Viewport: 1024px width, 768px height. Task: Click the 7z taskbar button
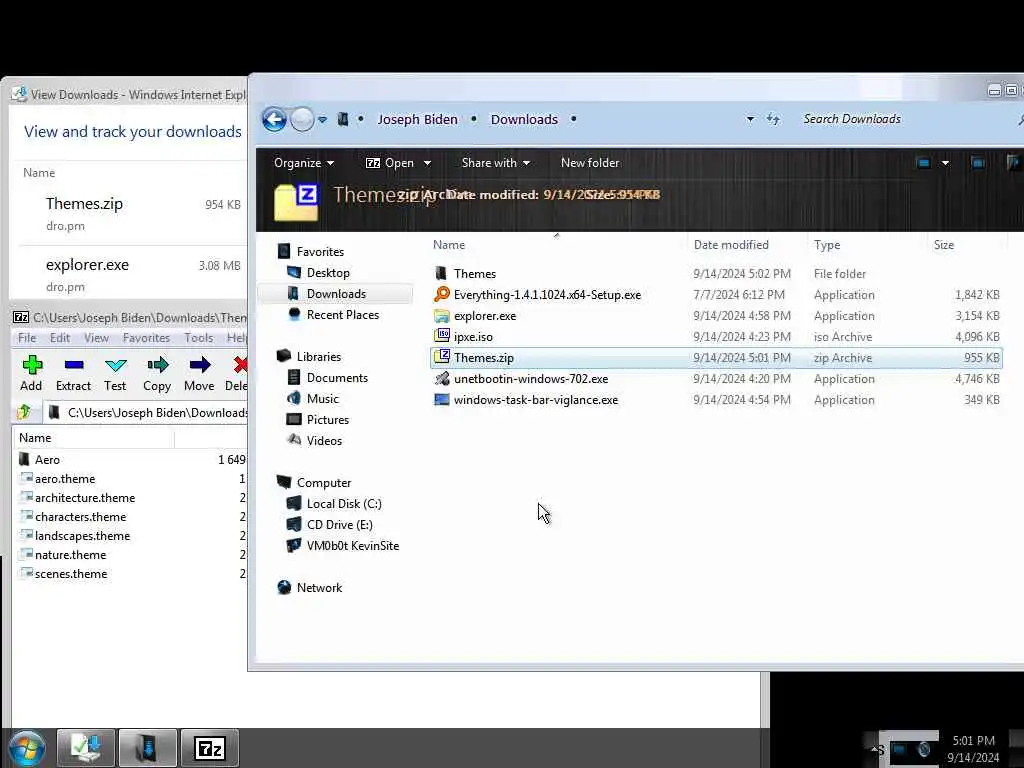tap(210, 748)
